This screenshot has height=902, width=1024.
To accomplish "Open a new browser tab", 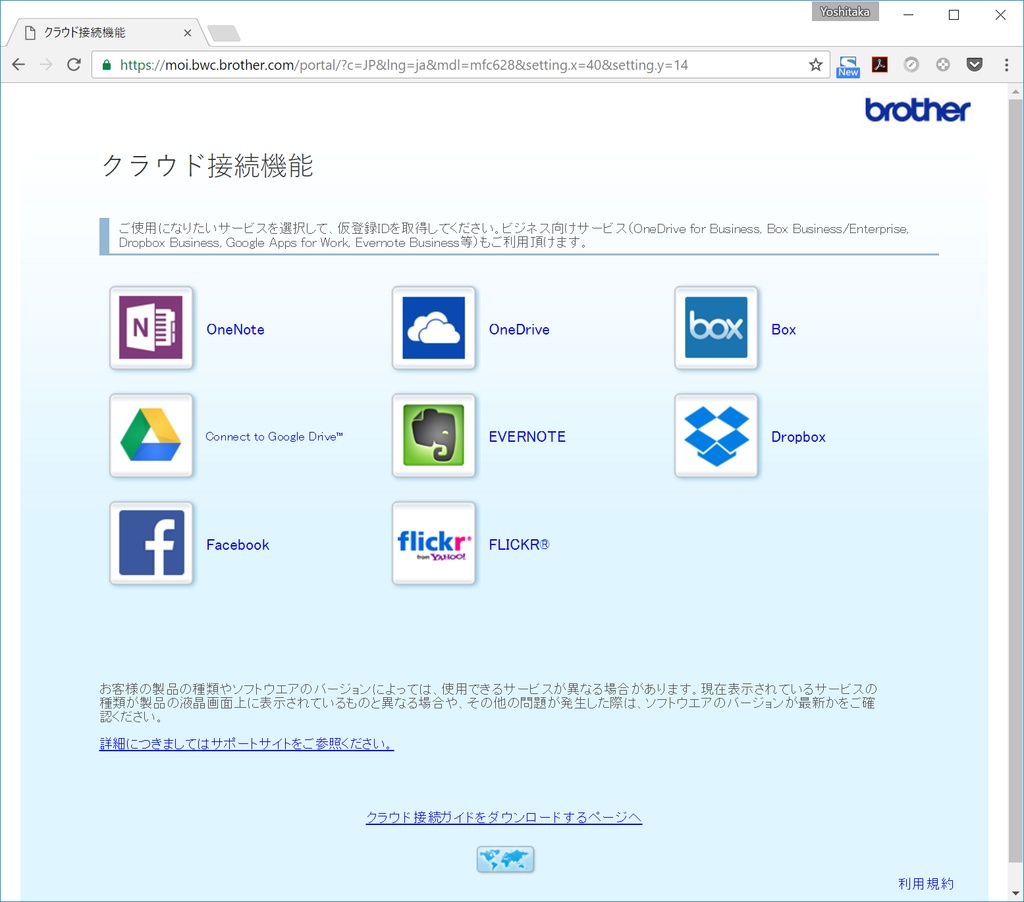I will (x=223, y=33).
